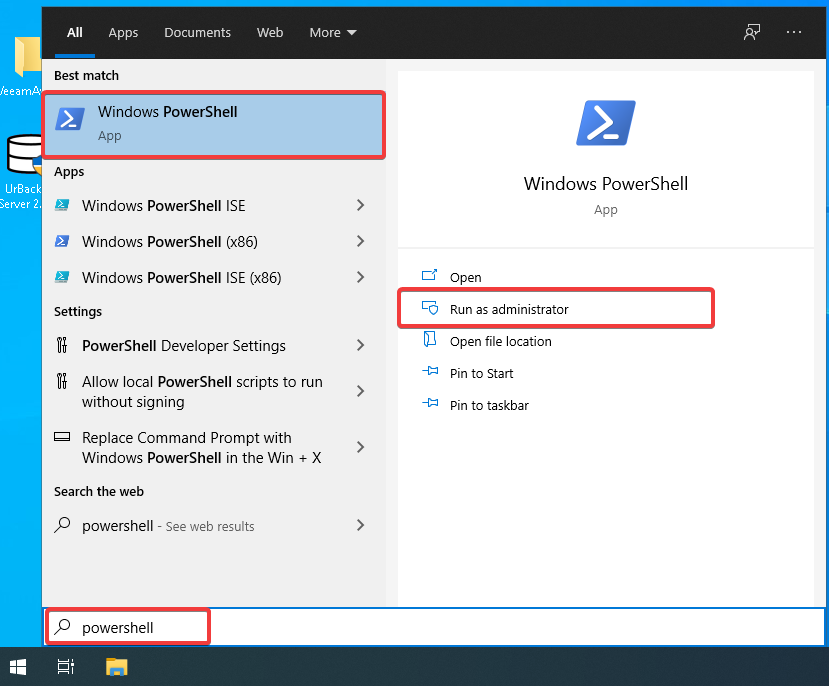Screen dimensions: 829x686
Task: Choose Run as administrator
Action: [555, 309]
